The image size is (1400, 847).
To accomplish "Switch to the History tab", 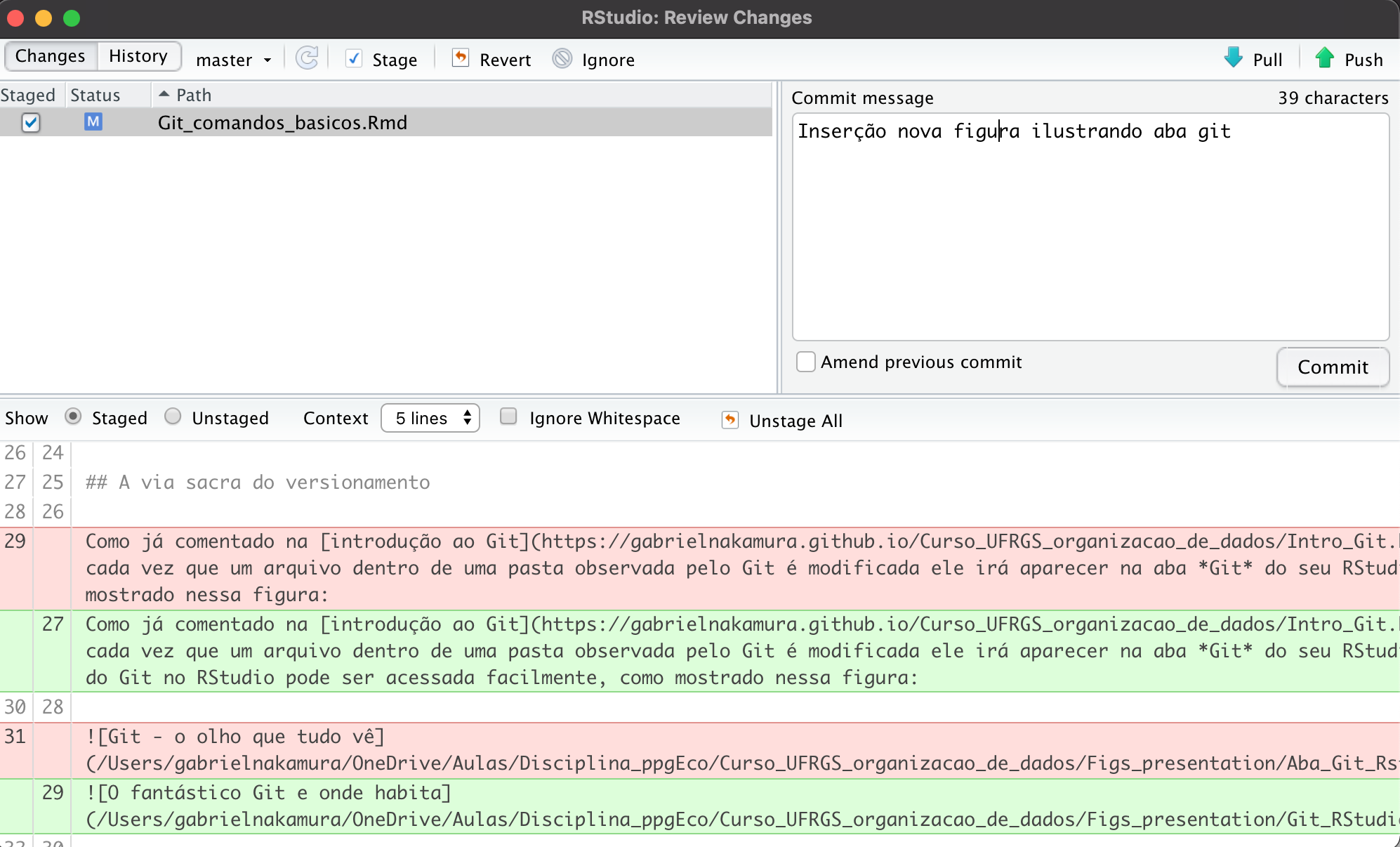I will click(x=138, y=56).
